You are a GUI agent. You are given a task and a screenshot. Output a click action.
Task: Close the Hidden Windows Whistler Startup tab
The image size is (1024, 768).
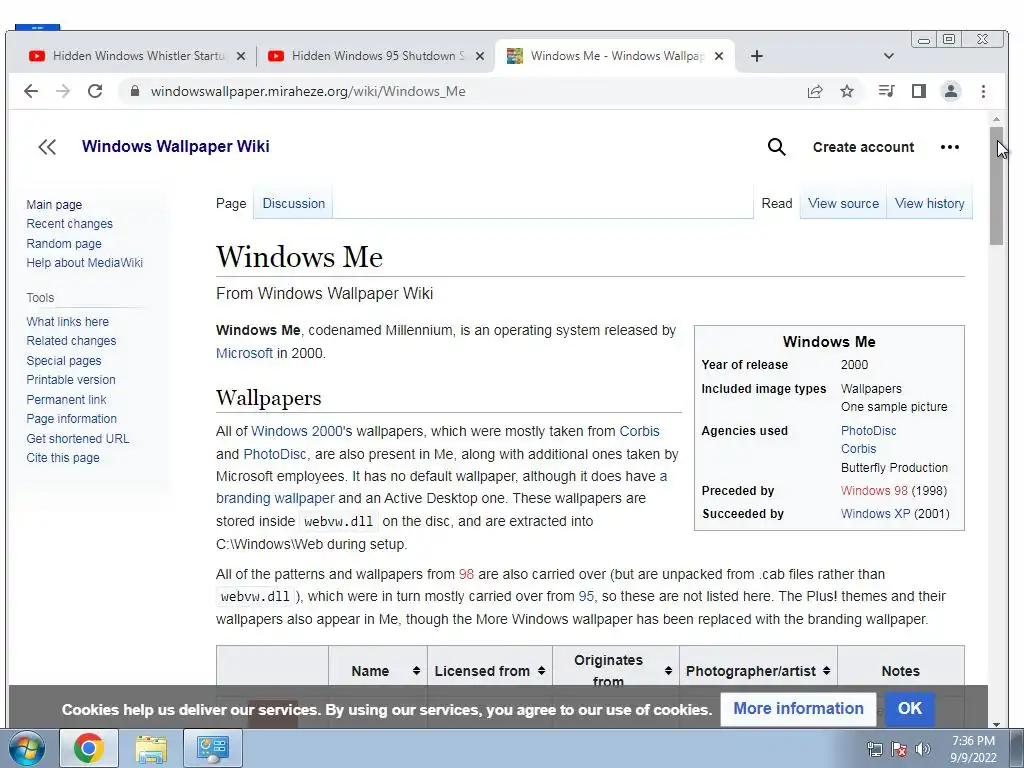click(x=241, y=56)
